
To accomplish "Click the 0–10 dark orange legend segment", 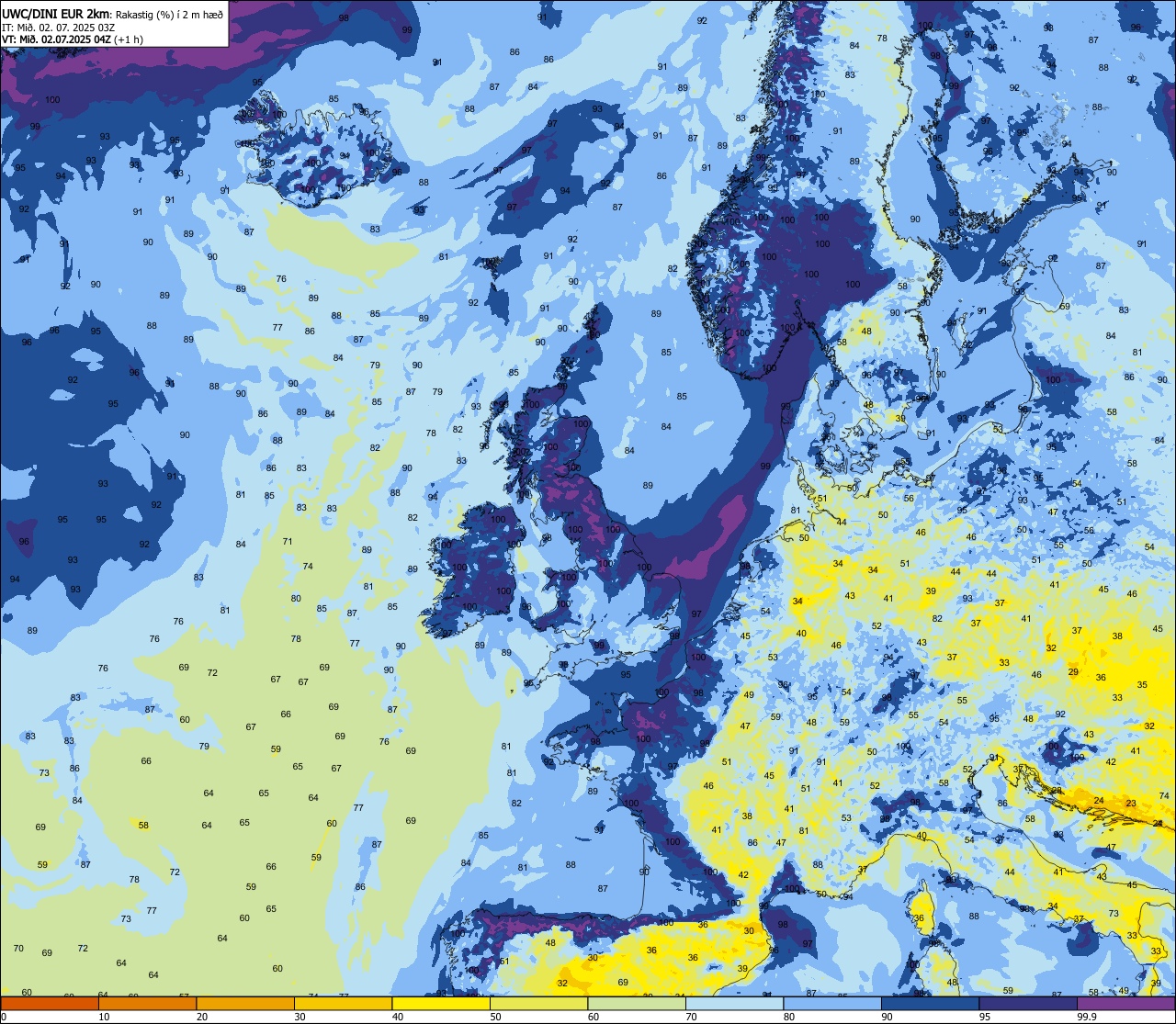I will [50, 1004].
